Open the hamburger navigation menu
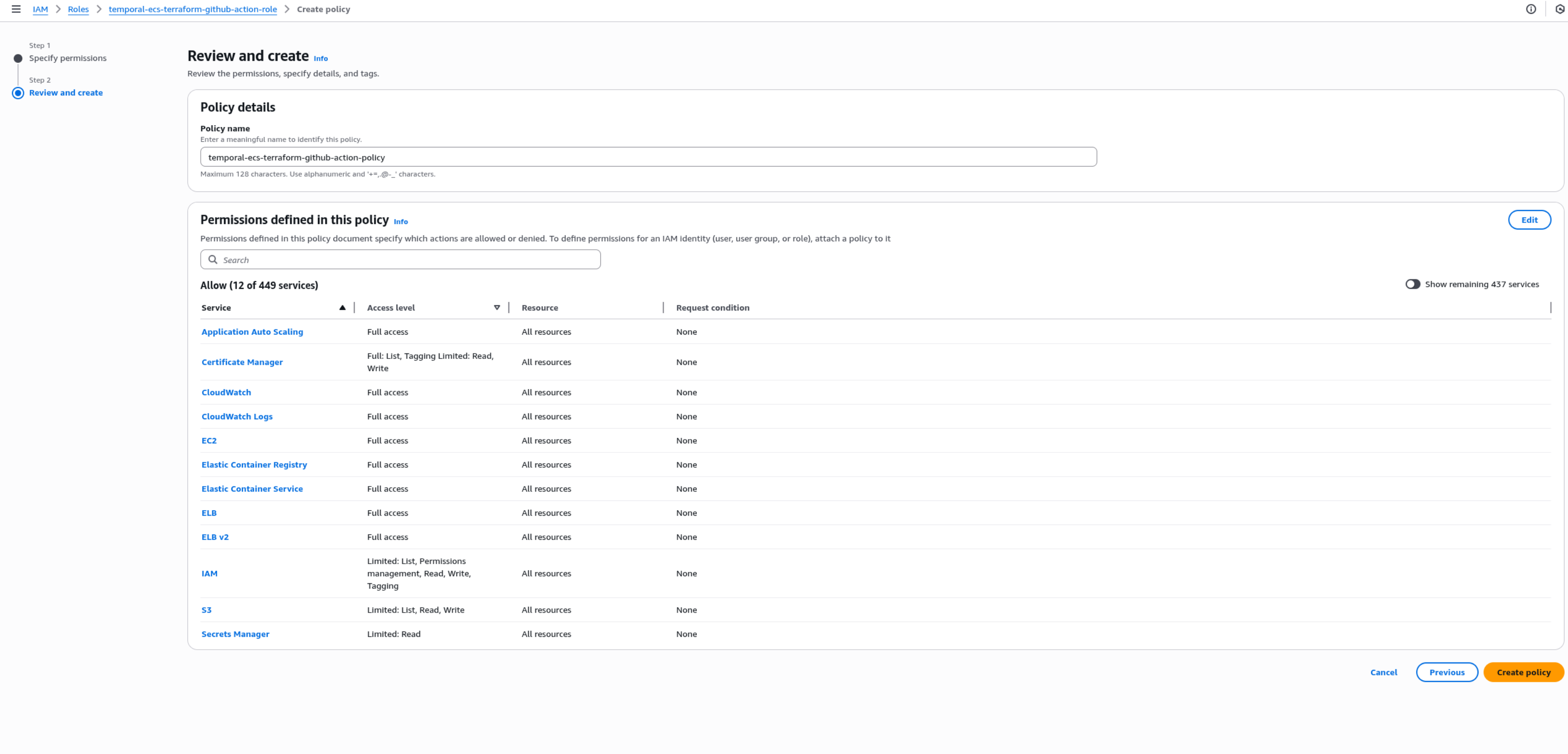The height and width of the screenshot is (754, 1568). tap(16, 9)
